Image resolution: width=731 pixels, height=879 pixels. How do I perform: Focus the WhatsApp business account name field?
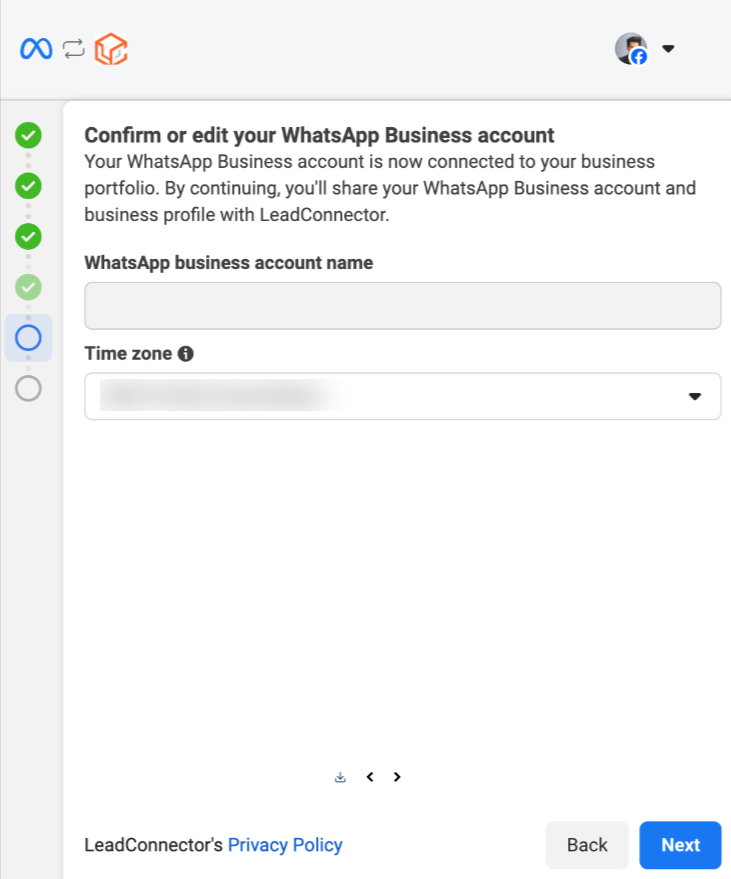(402, 306)
